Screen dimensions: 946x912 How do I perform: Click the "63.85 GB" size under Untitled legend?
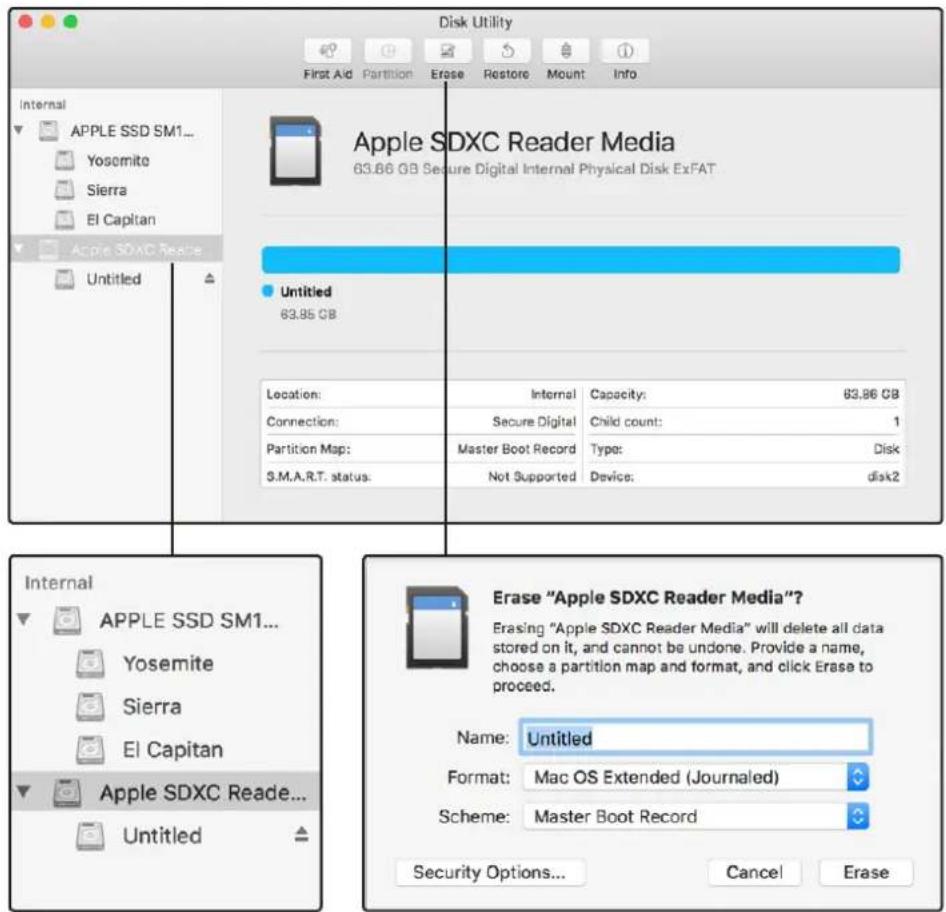(308, 314)
